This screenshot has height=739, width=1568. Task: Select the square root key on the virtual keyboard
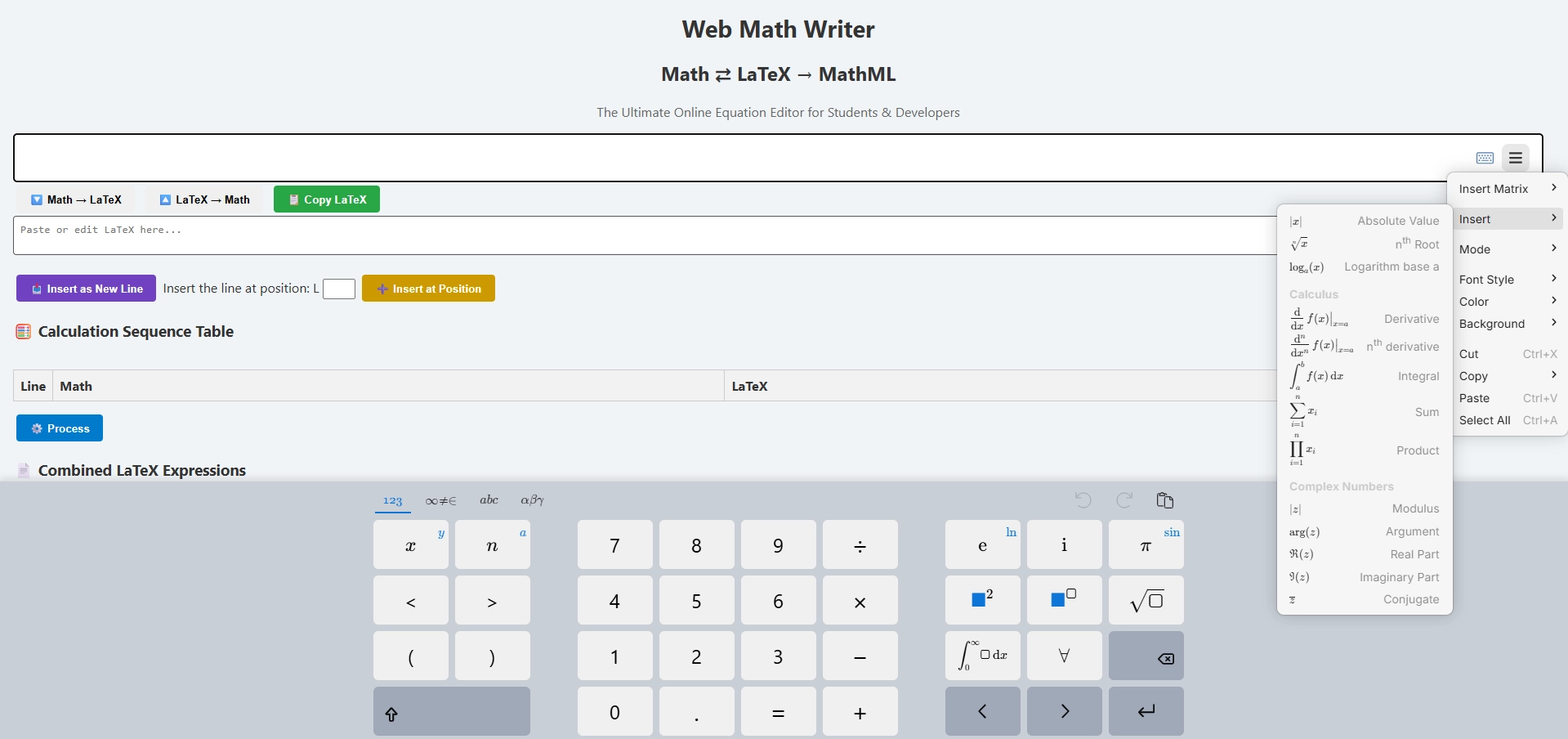(1145, 600)
